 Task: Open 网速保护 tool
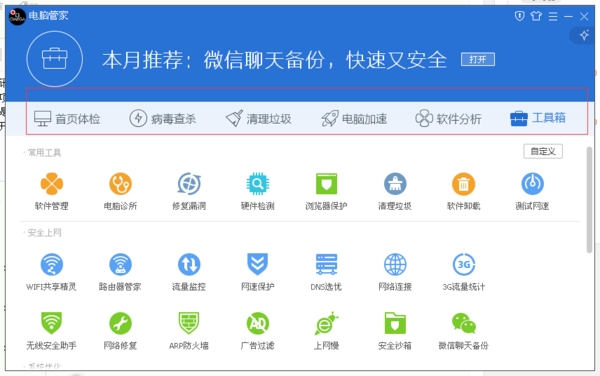tap(258, 272)
